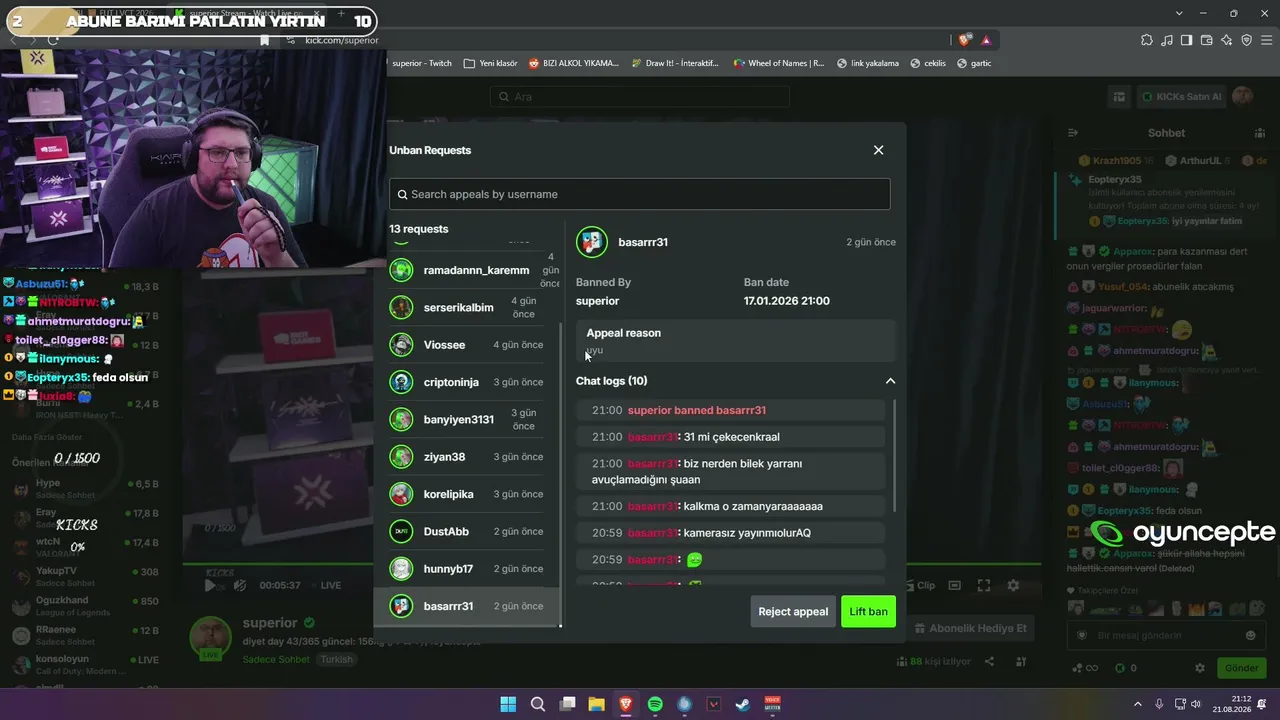
Task: Open the 'gartic' bookmark
Action: pos(974,63)
